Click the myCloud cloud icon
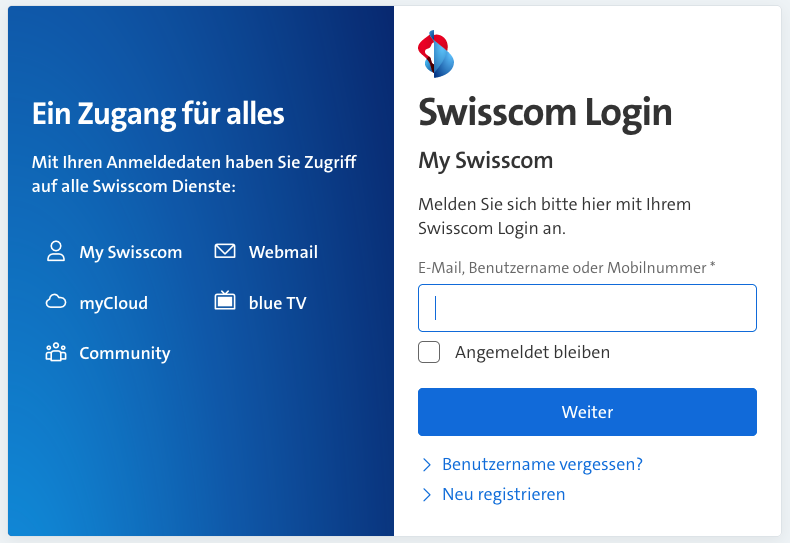Screen dimensions: 790x543 pyautogui.click(x=56, y=302)
